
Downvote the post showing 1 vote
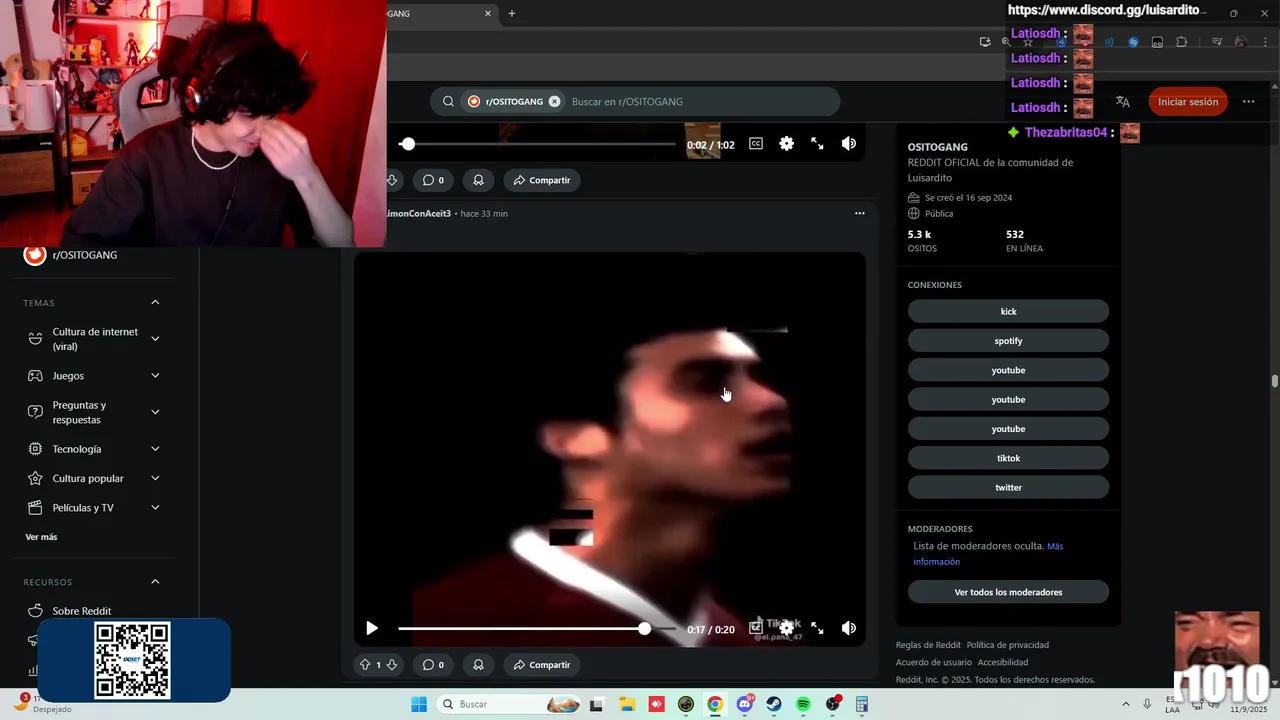pyautogui.click(x=391, y=665)
